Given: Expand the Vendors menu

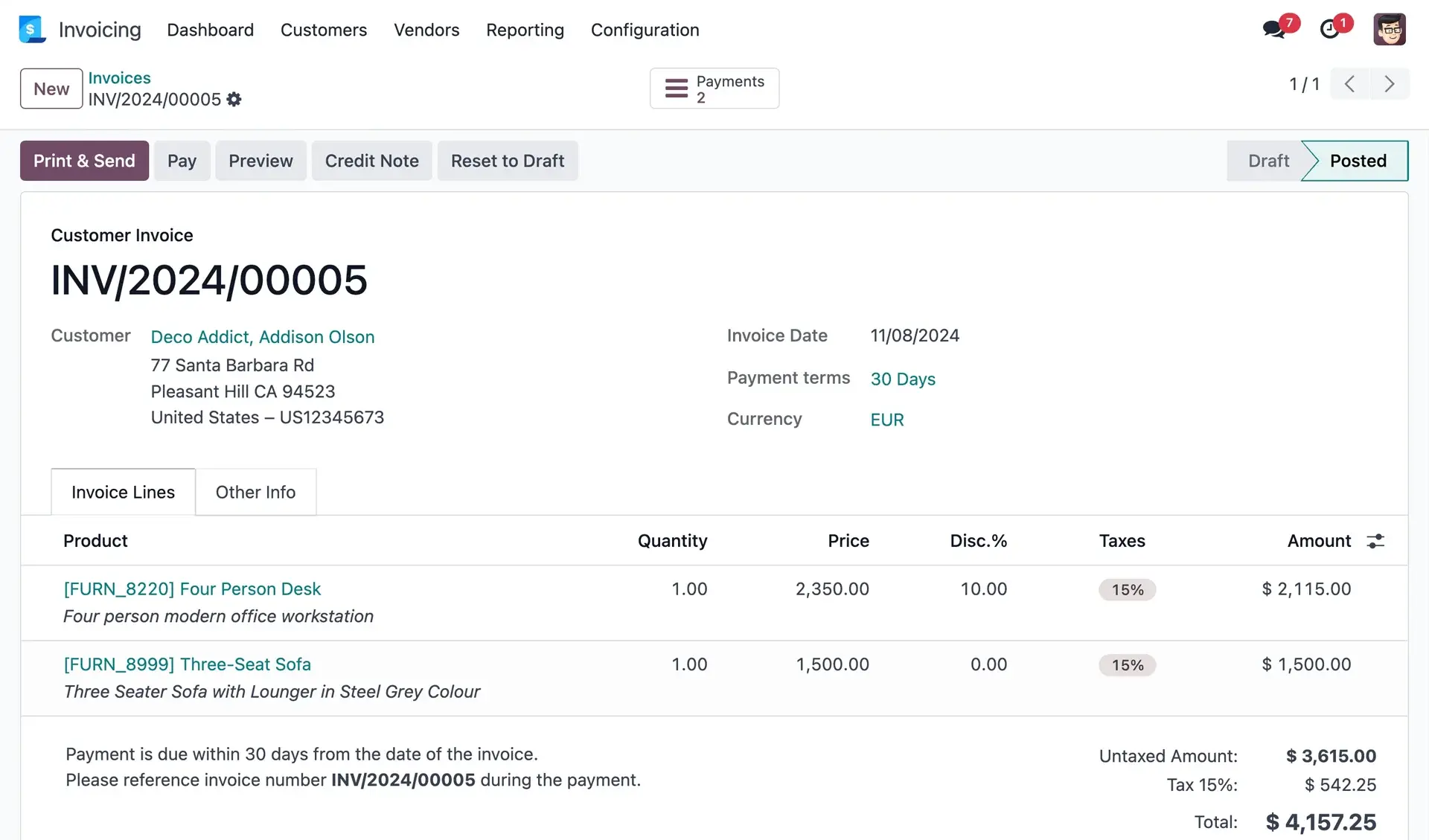Looking at the screenshot, I should coord(426,30).
